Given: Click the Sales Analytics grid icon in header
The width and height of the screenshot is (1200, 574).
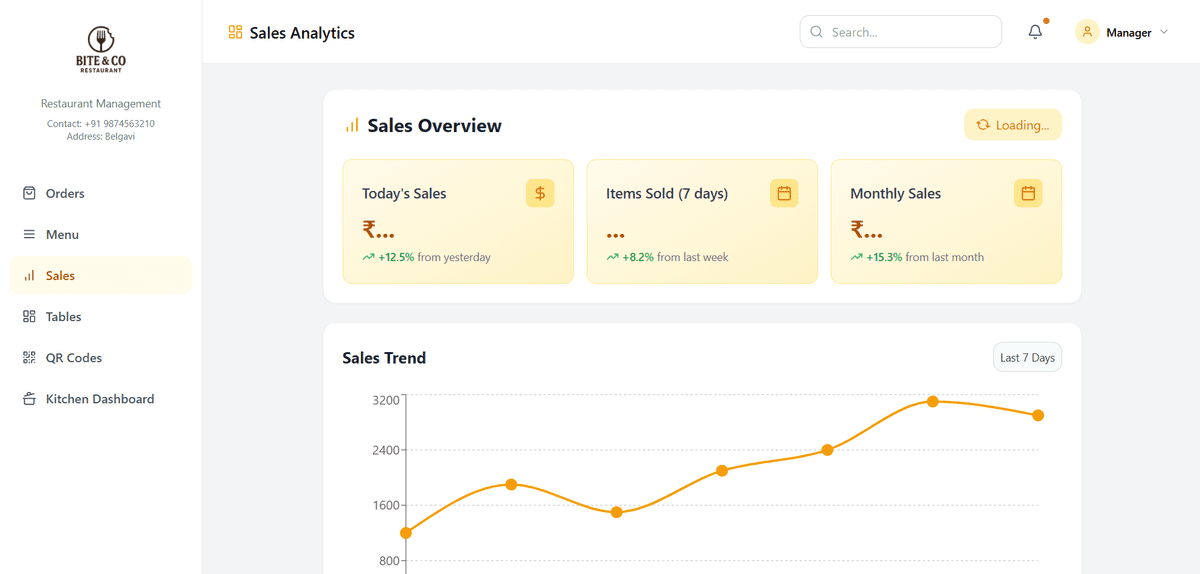Looking at the screenshot, I should (x=236, y=32).
